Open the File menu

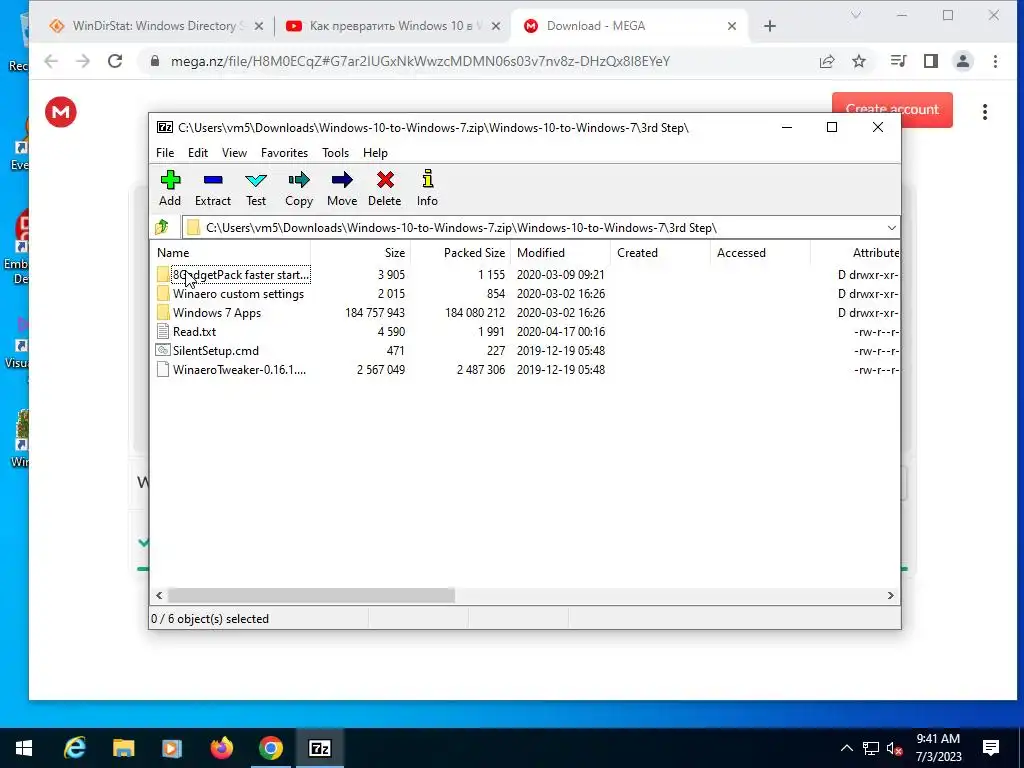pyautogui.click(x=165, y=153)
